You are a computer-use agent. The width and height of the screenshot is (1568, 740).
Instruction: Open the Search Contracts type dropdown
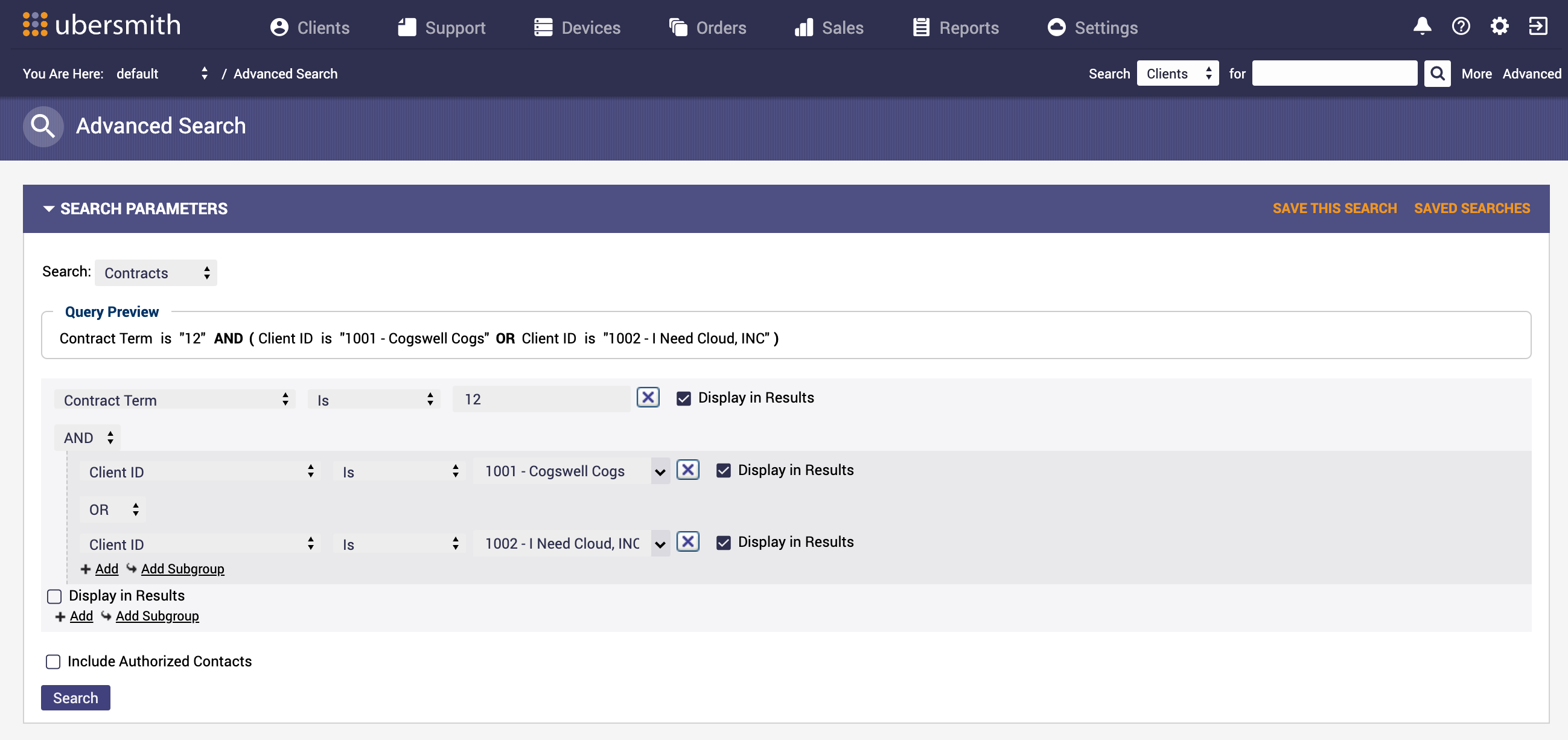coord(156,273)
